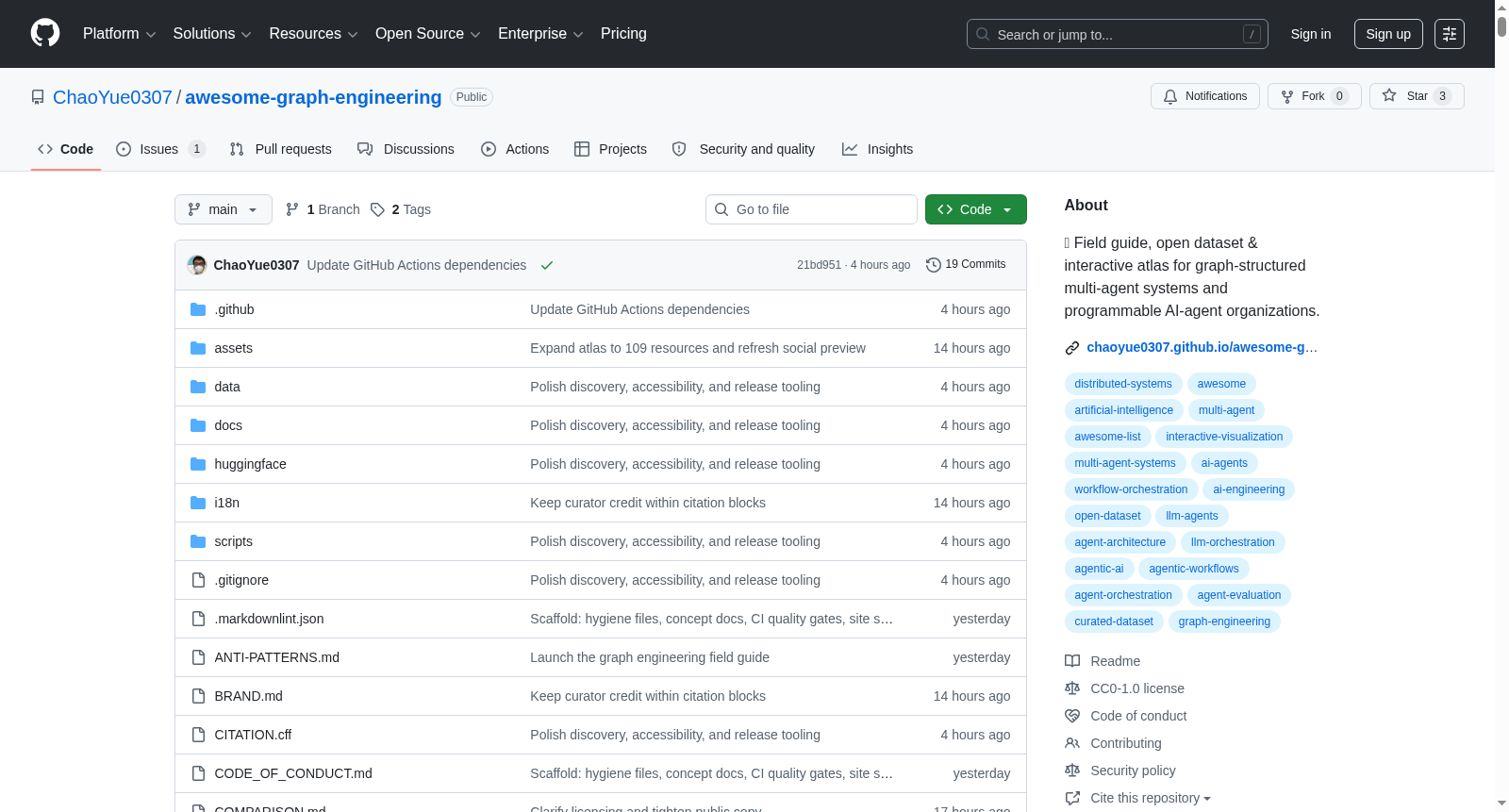Open the CITATION.cff file
Viewport: 1509px width, 812px height.
tap(253, 735)
